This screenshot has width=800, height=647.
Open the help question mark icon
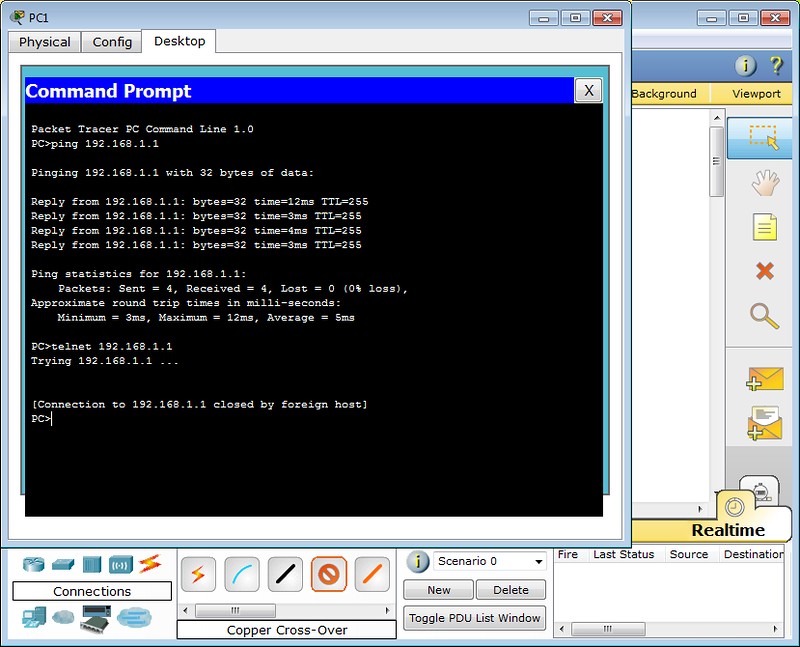(776, 65)
